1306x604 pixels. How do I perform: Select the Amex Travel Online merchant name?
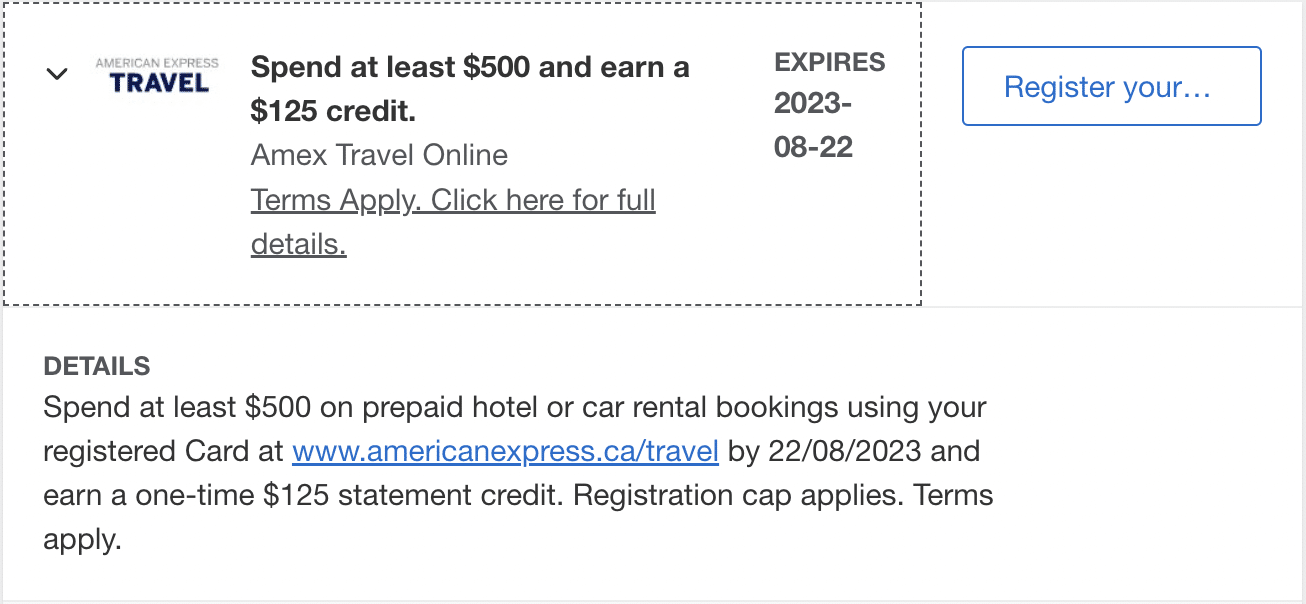[379, 155]
